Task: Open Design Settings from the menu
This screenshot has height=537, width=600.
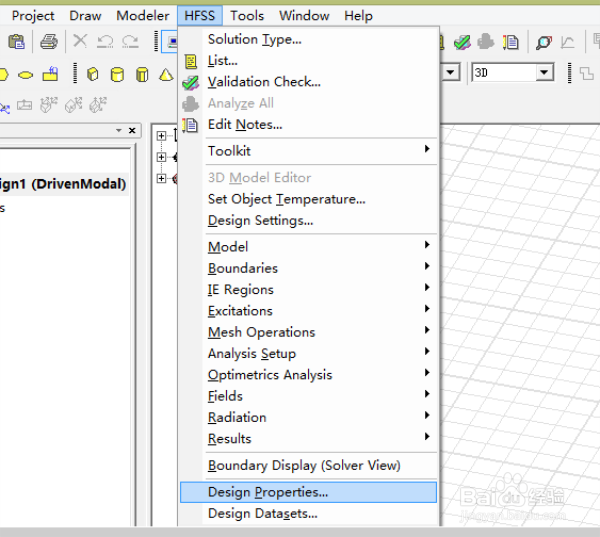Action: [x=308, y=220]
